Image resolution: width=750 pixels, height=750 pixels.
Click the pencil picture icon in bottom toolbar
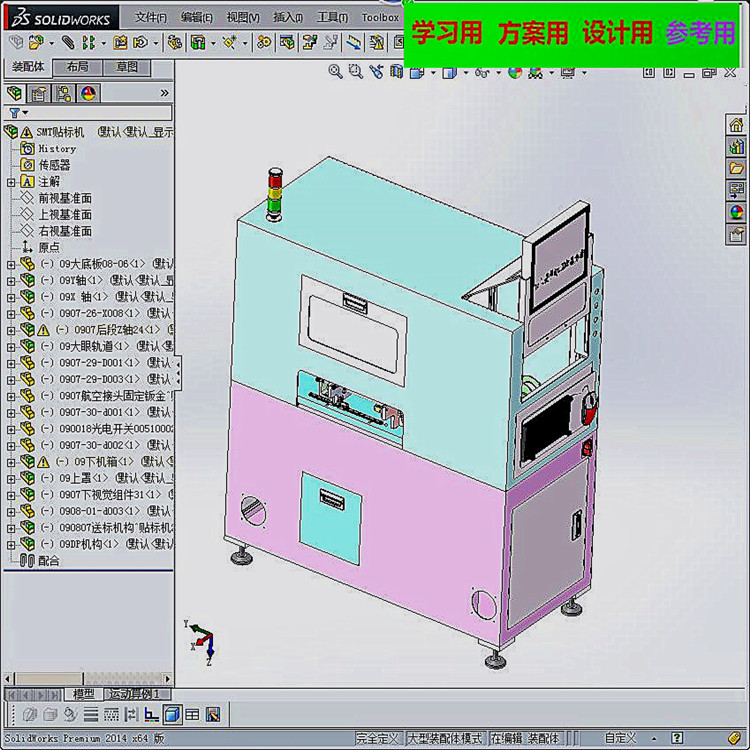point(213,715)
